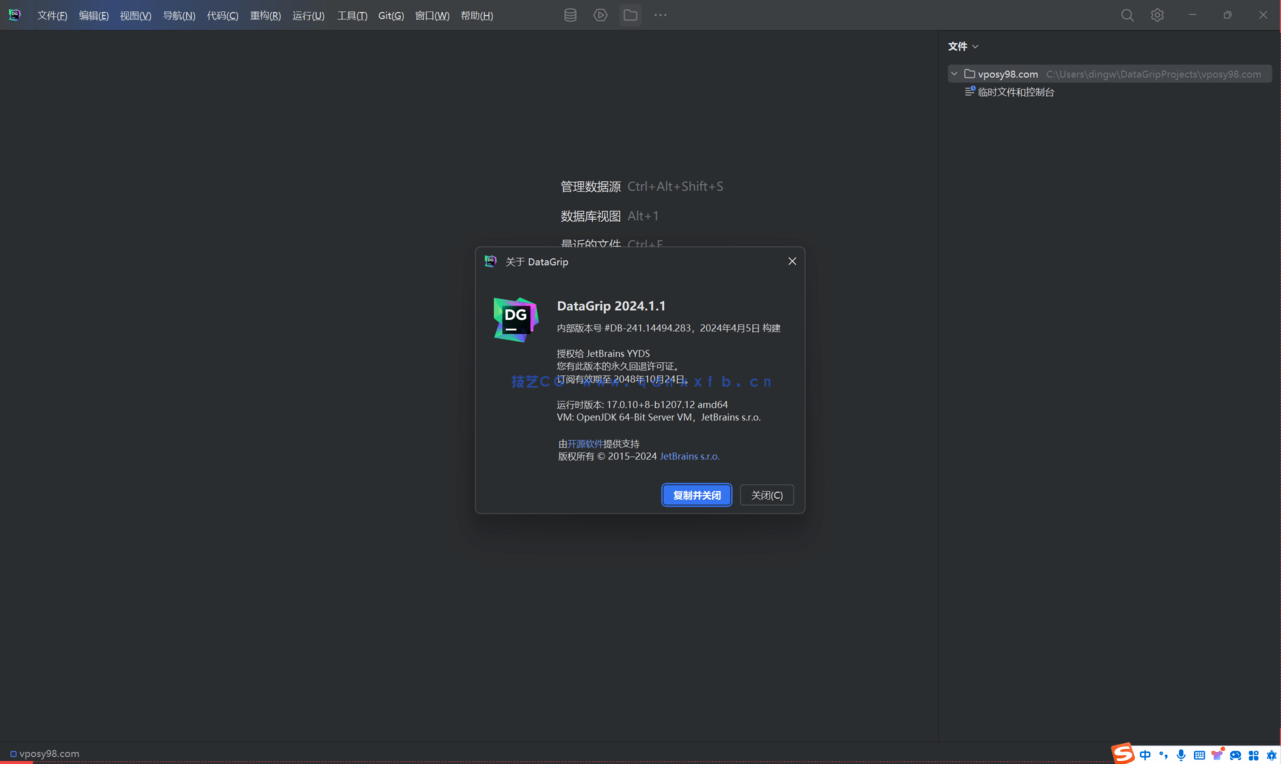Screen dimensions: 1281x764
Task: Toggle the microphone voice input in input bar
Action: [1180, 753]
